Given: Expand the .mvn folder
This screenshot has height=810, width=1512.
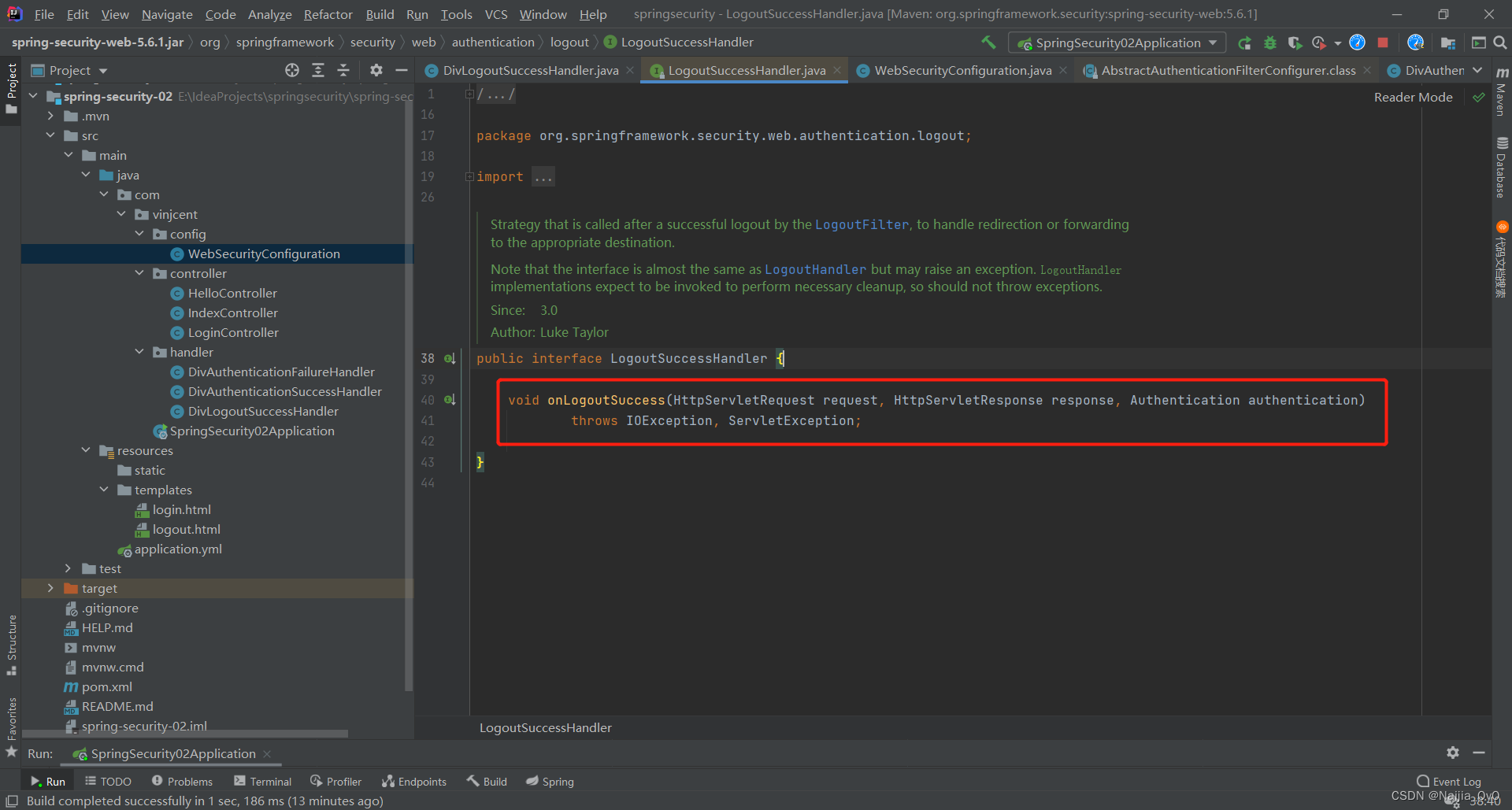Looking at the screenshot, I should 50,116.
